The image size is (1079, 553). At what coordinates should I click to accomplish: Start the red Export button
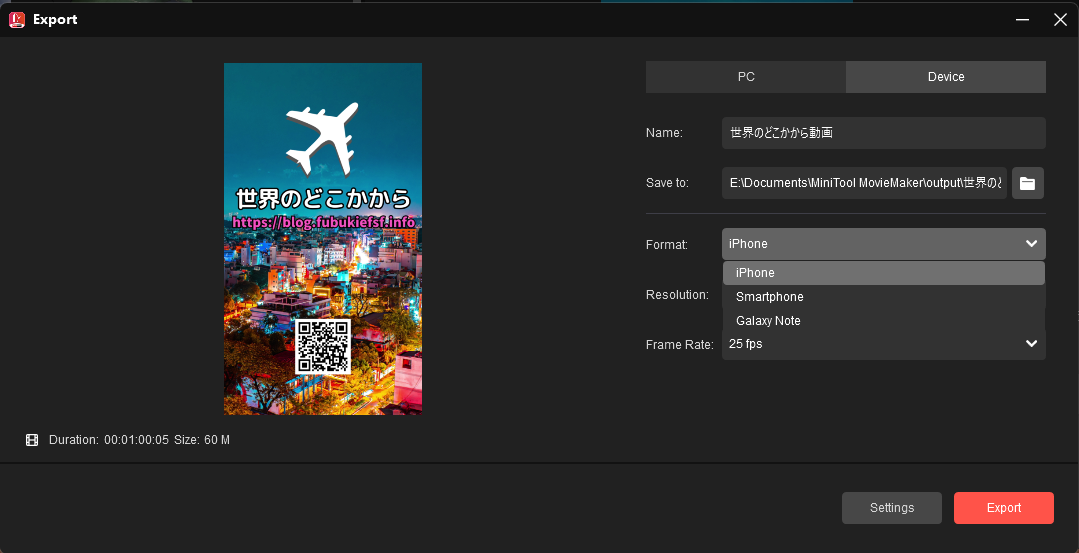[1004, 508]
